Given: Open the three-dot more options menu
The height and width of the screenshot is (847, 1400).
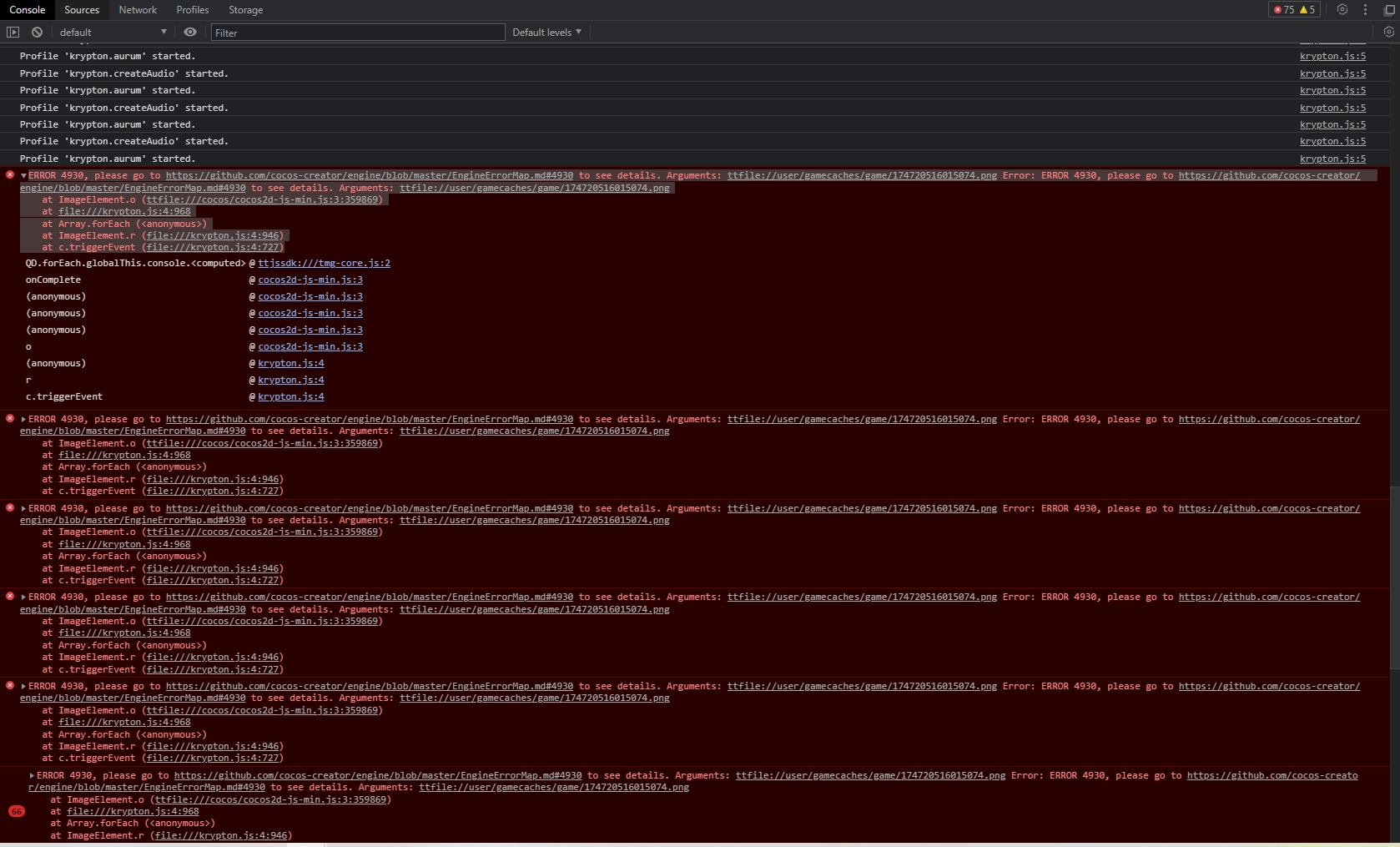Looking at the screenshot, I should click(1365, 10).
